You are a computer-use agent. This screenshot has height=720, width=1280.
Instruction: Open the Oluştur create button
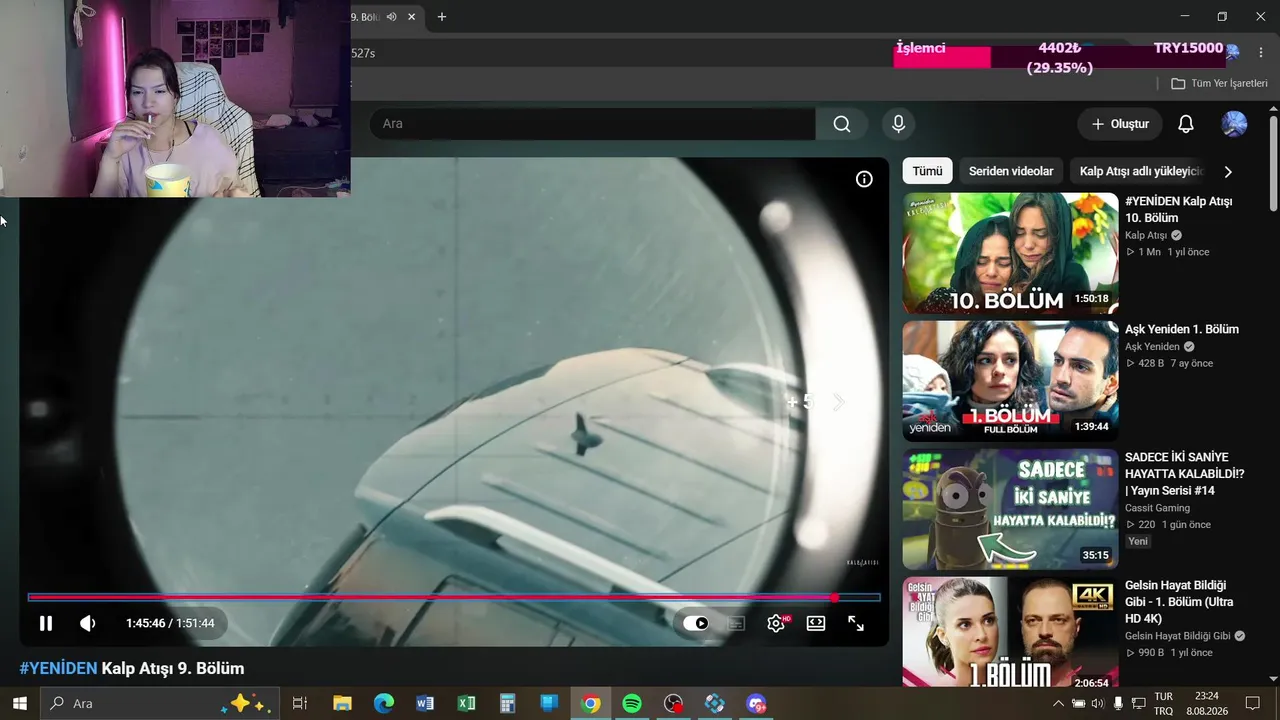pyautogui.click(x=1120, y=124)
